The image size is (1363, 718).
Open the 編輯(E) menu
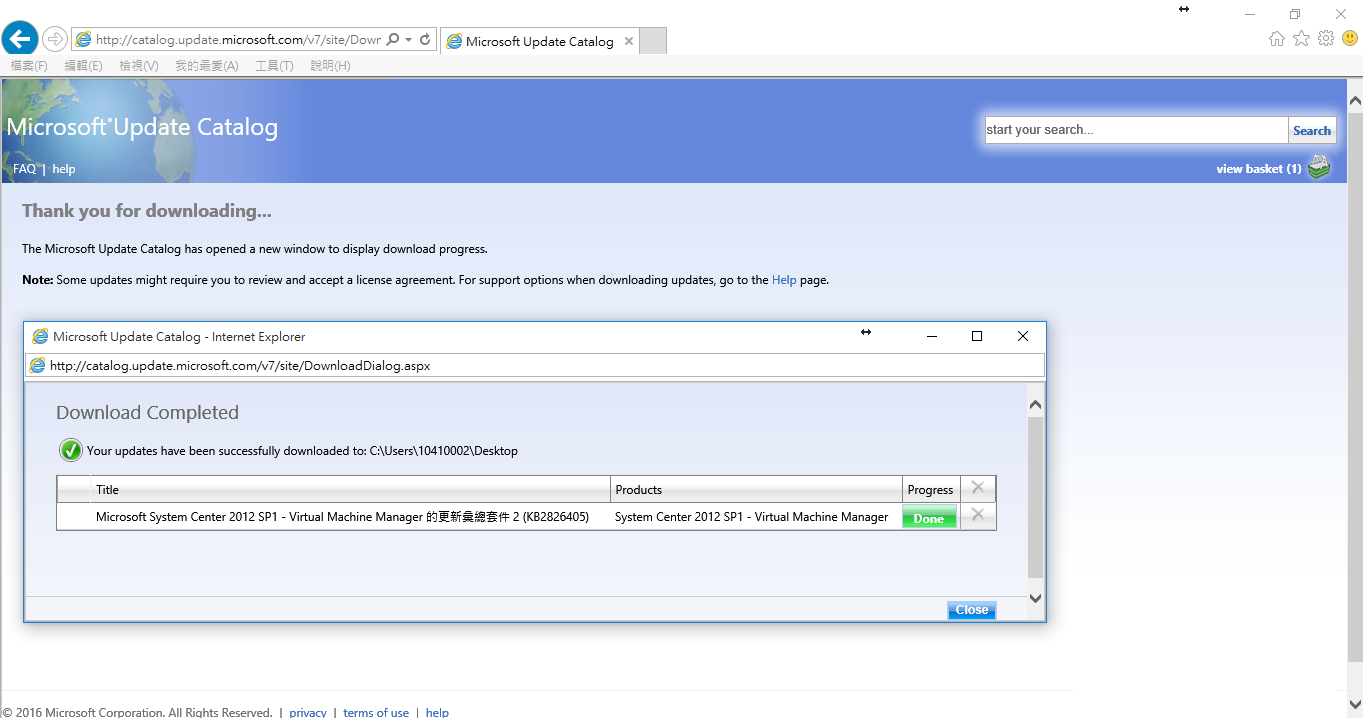click(83, 66)
